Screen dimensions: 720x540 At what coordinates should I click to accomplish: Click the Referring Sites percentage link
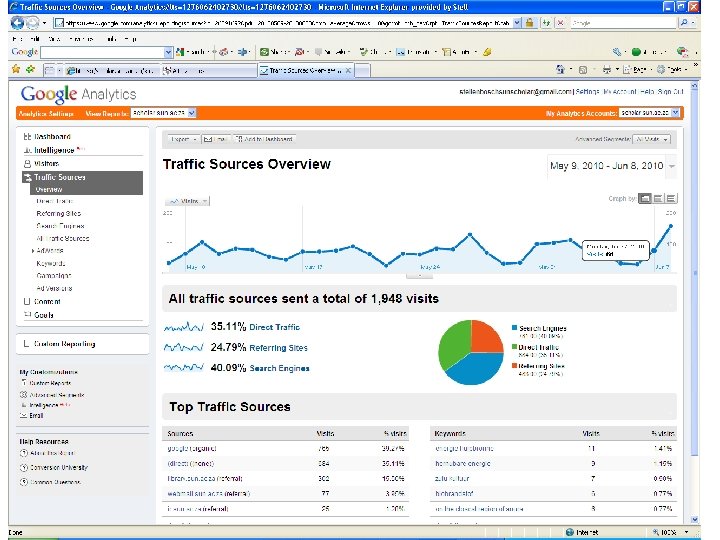pyautogui.click(x=278, y=348)
